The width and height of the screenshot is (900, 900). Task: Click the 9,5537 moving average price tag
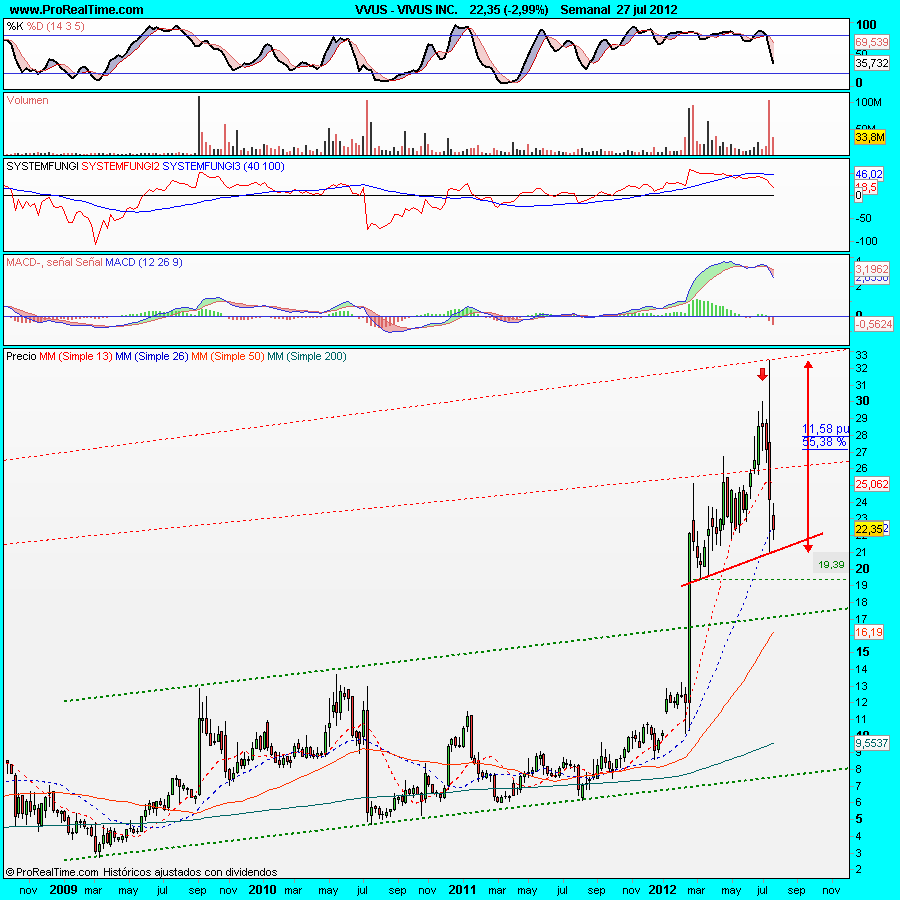point(872,743)
